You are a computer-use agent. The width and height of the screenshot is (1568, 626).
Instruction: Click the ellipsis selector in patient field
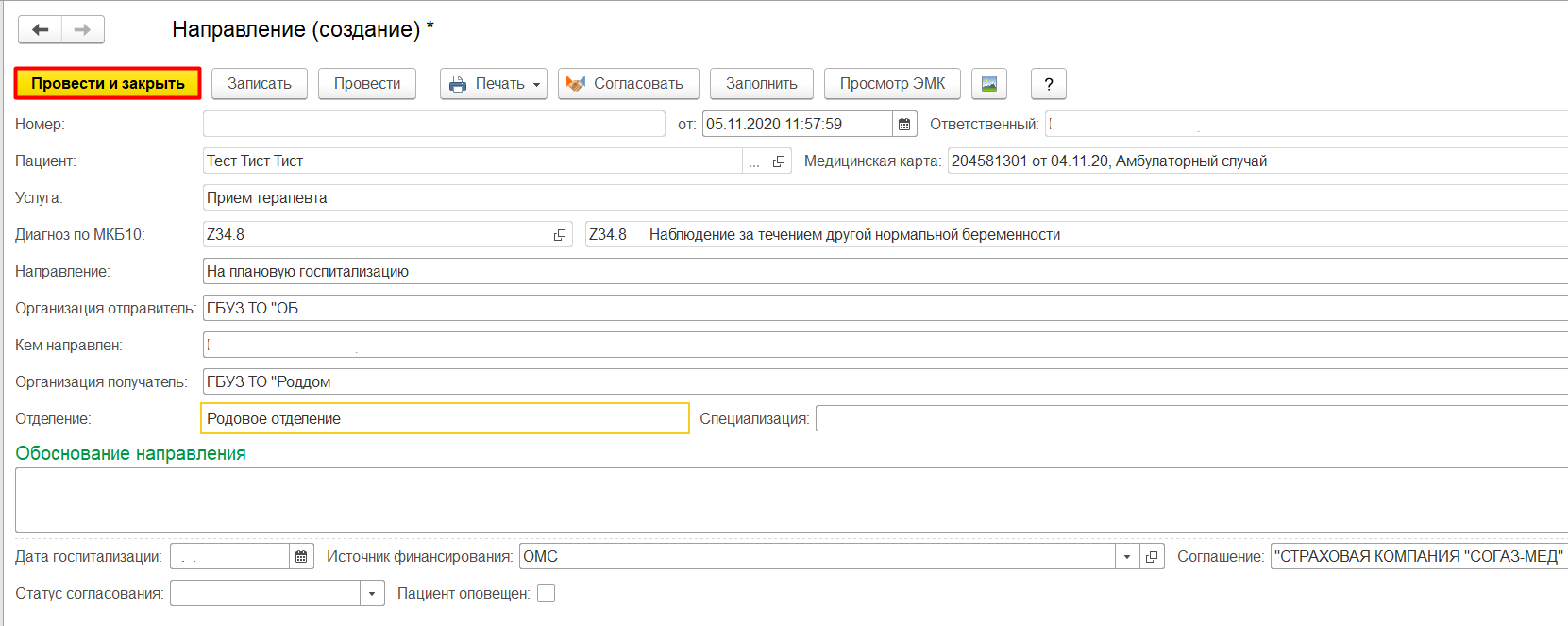click(754, 161)
